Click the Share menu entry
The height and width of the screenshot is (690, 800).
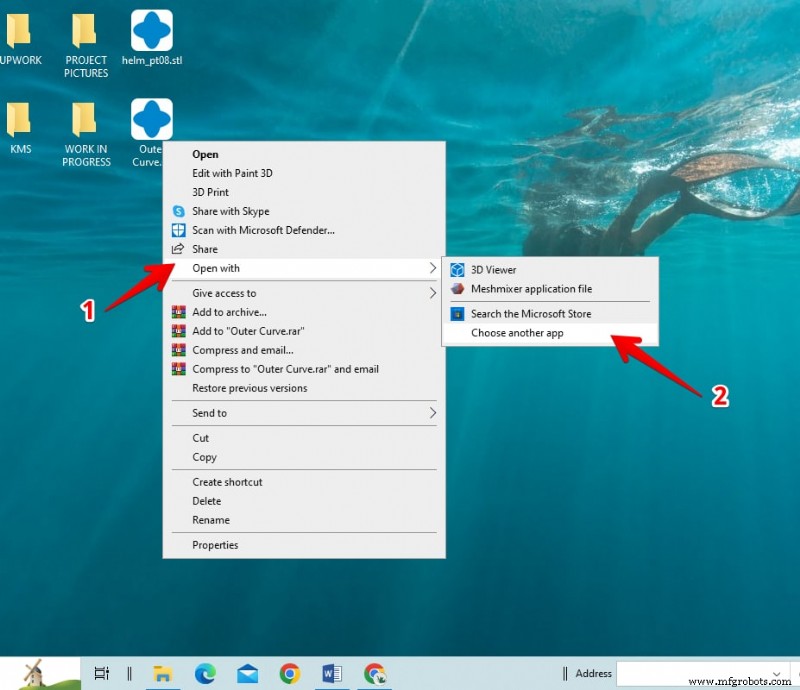(304, 249)
